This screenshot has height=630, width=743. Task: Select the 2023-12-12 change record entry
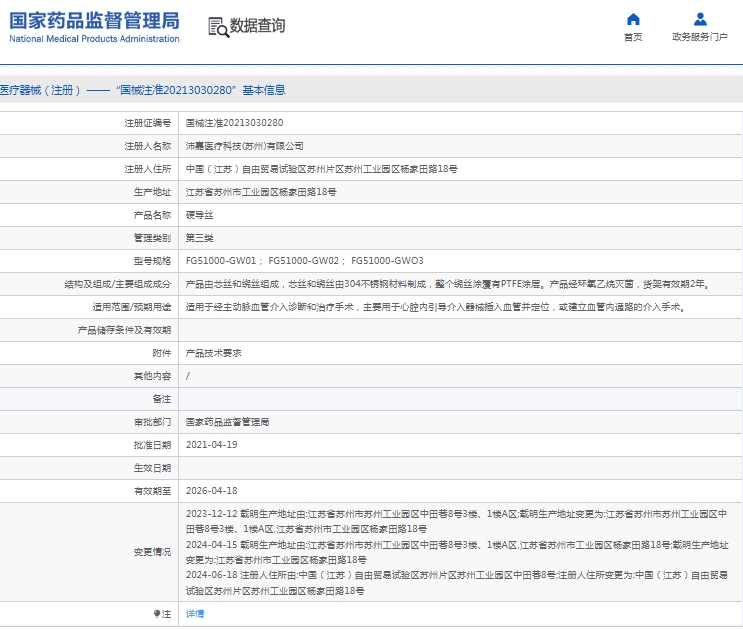pos(456,522)
